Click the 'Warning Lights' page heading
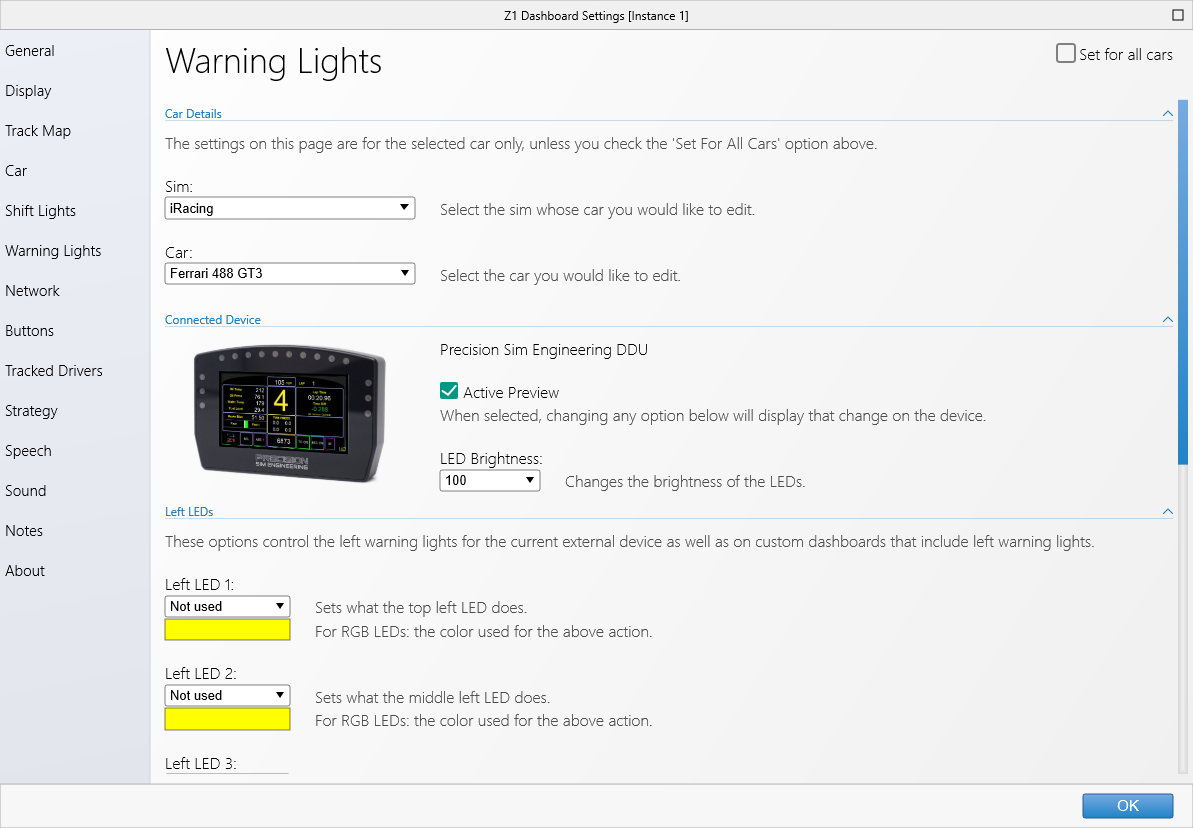 point(274,62)
